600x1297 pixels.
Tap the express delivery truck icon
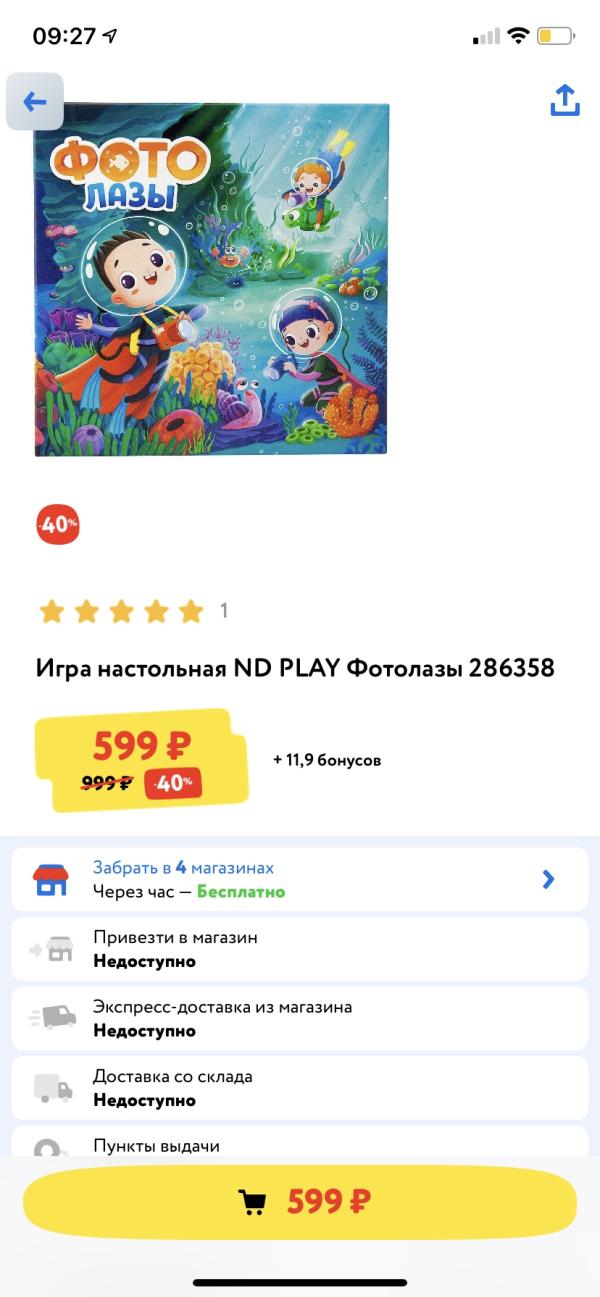52,1018
